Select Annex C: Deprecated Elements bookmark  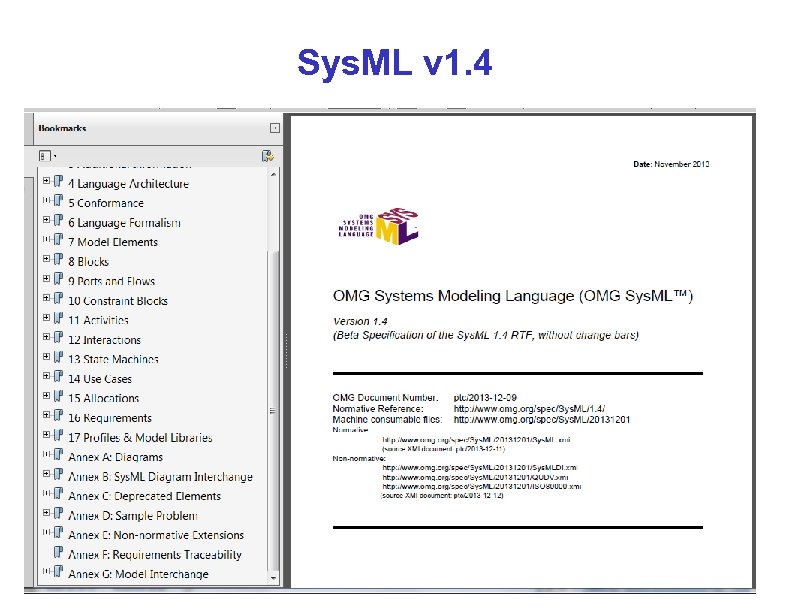(144, 496)
